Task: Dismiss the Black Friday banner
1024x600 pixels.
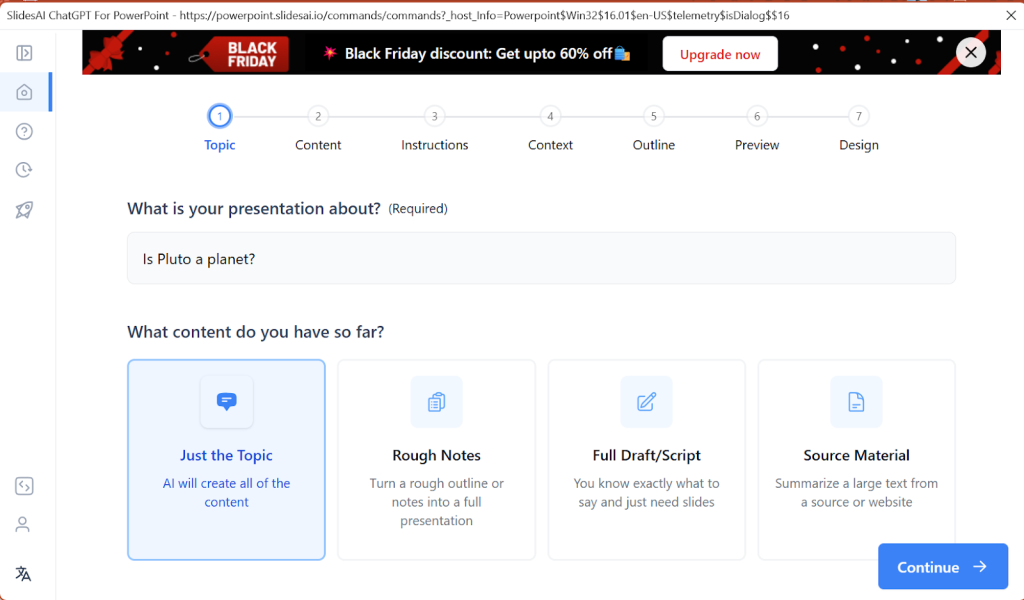Action: point(970,52)
